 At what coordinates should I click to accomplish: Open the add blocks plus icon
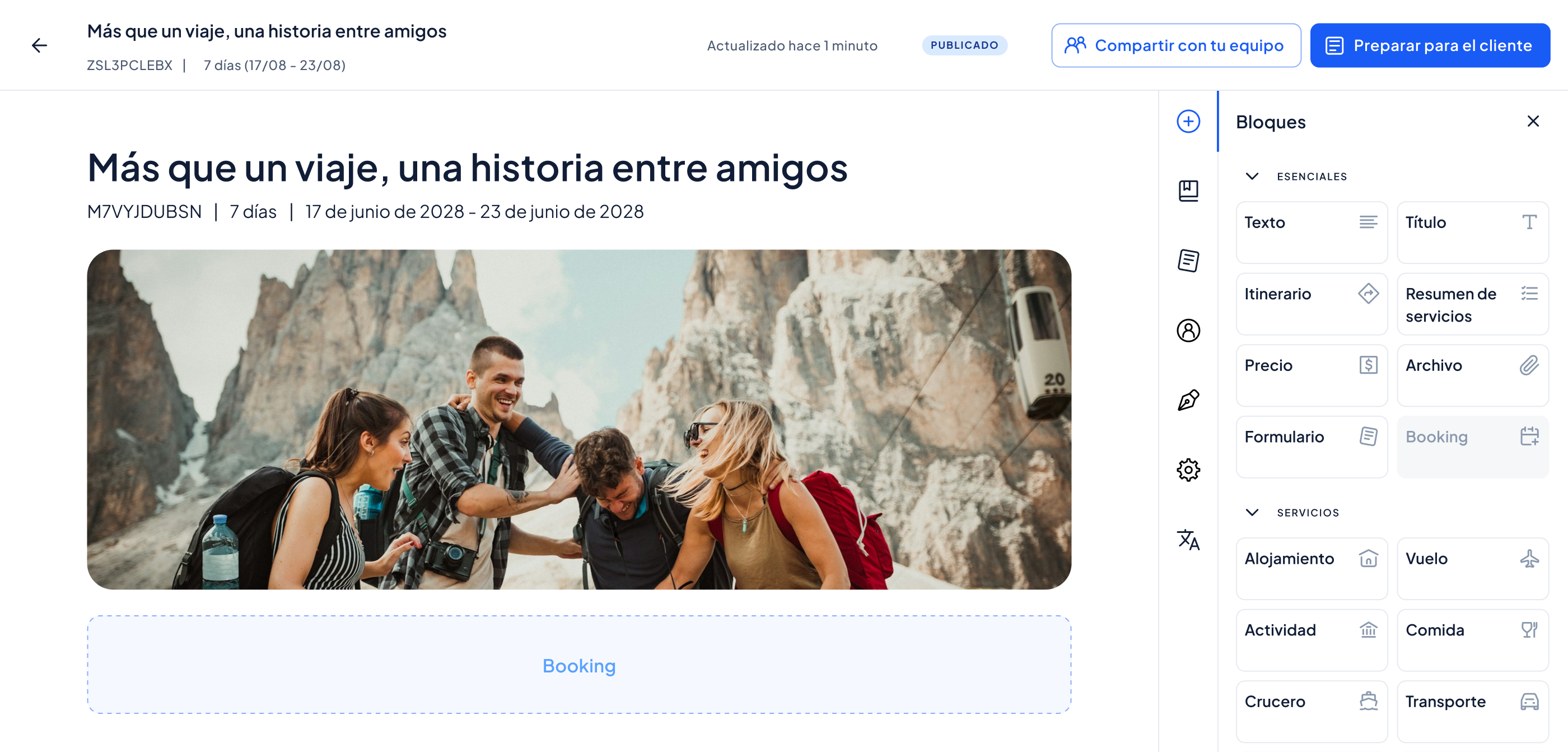pos(1188,121)
